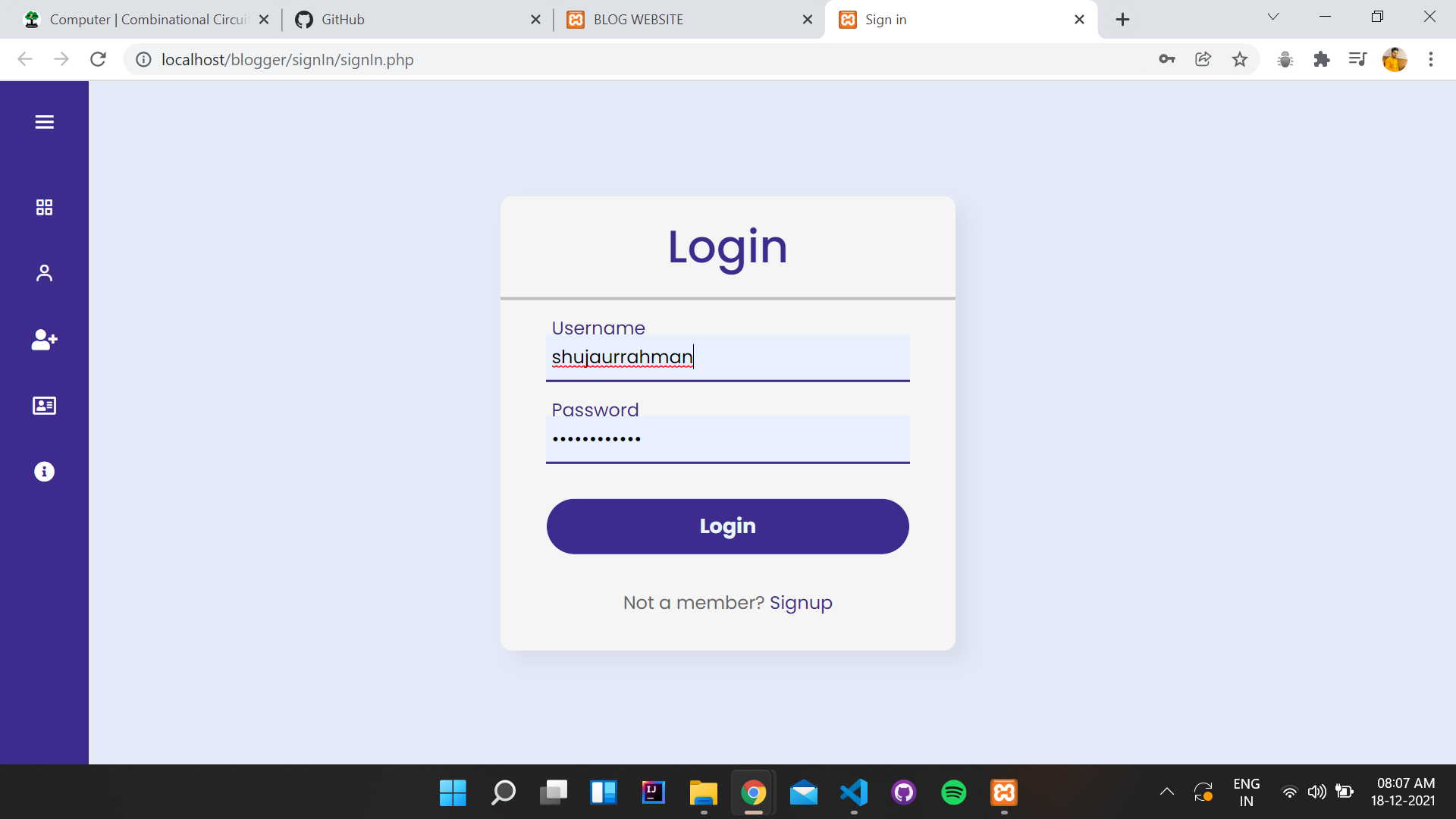Open the dashboard grid icon in sidebar

[44, 208]
